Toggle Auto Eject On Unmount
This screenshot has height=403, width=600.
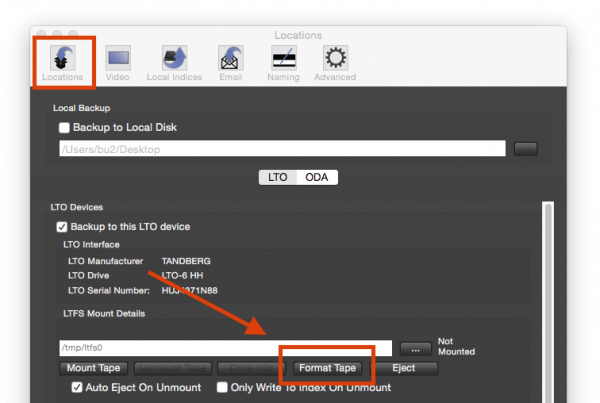click(78, 388)
